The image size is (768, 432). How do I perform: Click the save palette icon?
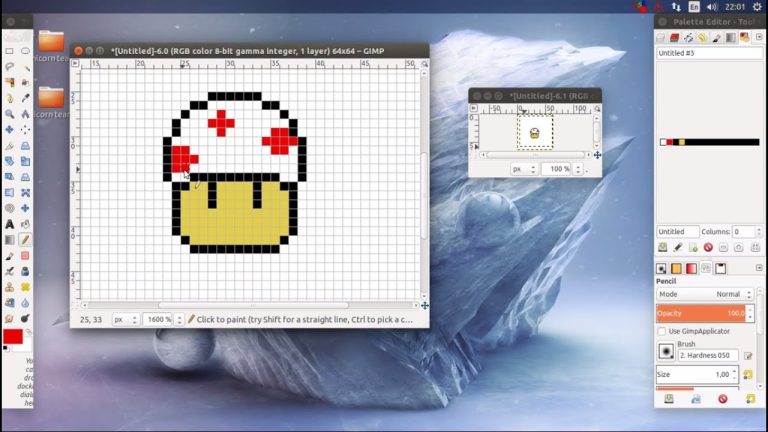point(663,248)
